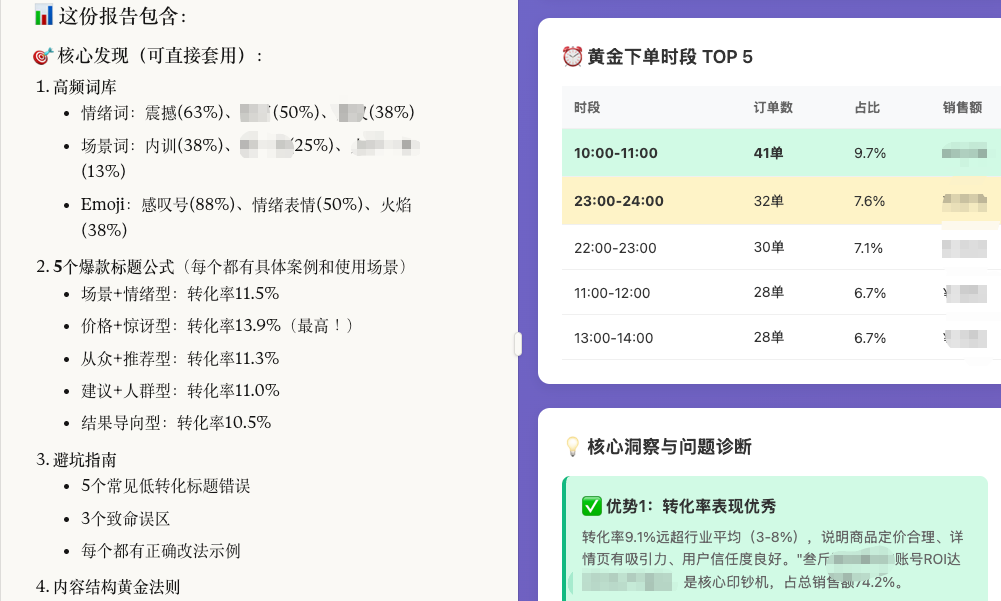
Task: Click the 22:00-23:00 time slot cell
Action: (615, 248)
